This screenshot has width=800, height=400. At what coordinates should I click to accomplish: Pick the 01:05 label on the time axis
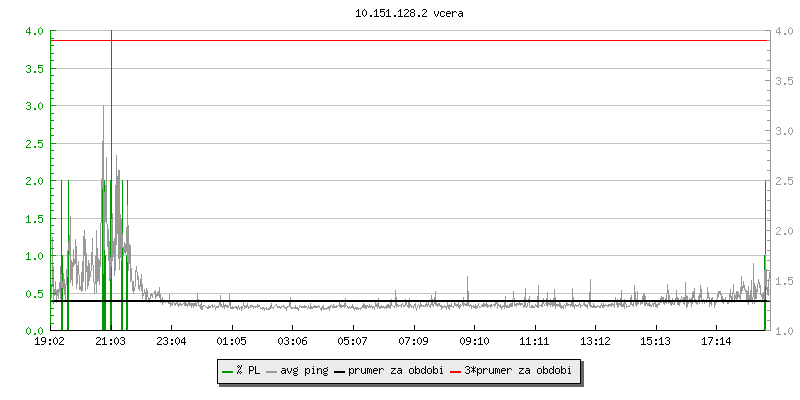coord(231,342)
